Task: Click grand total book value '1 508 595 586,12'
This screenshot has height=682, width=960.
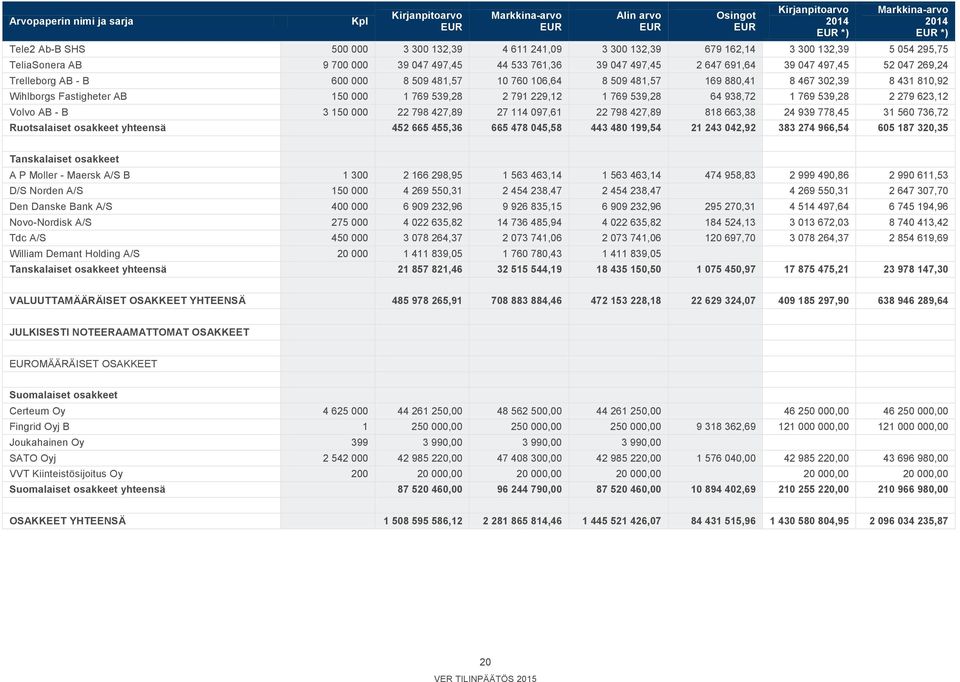Action: pyautogui.click(x=423, y=521)
